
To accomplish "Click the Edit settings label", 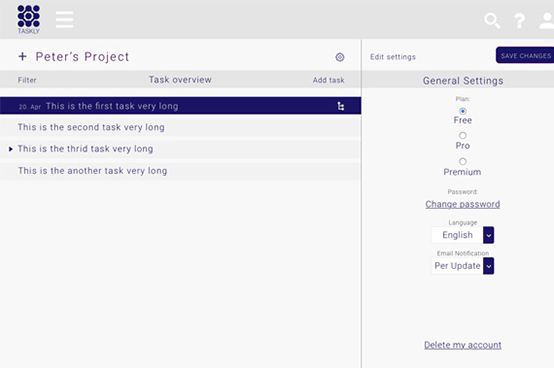I will [x=393, y=57].
